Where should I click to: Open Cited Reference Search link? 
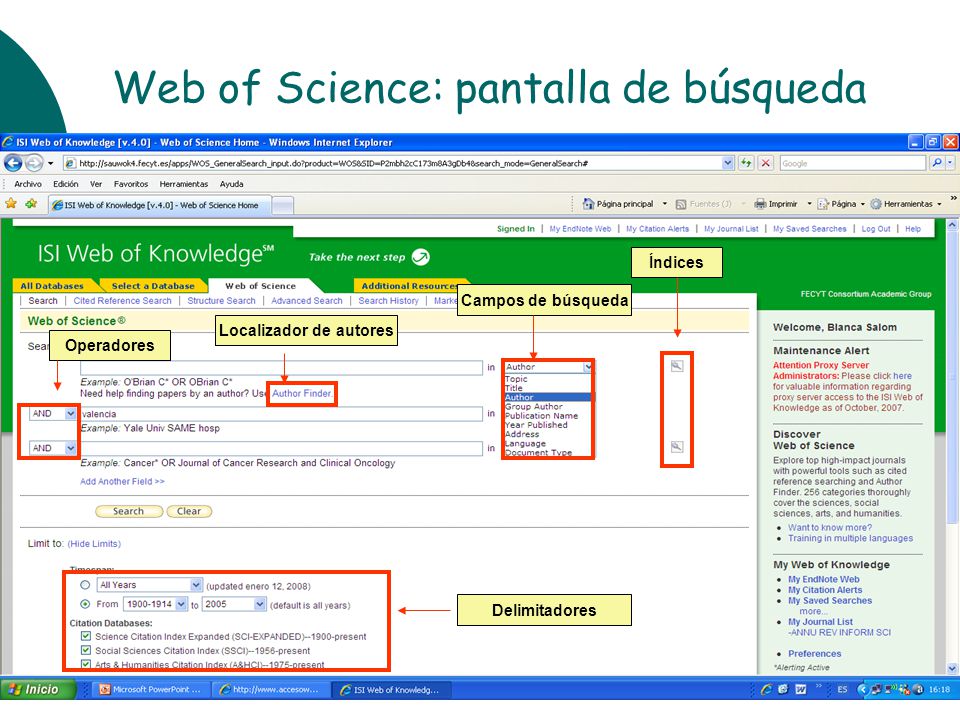(122, 301)
